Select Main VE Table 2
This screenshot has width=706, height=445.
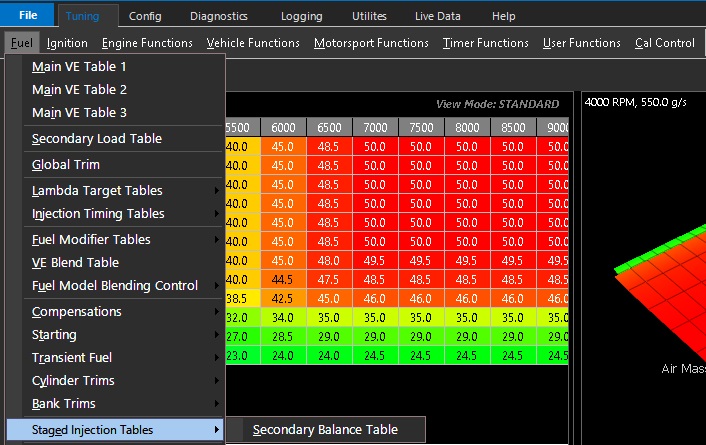(x=116, y=90)
